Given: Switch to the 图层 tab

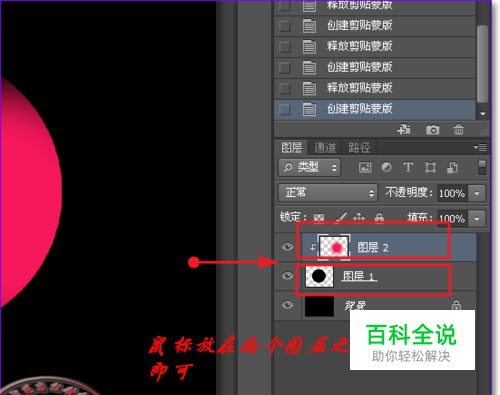Looking at the screenshot, I should click(291, 147).
